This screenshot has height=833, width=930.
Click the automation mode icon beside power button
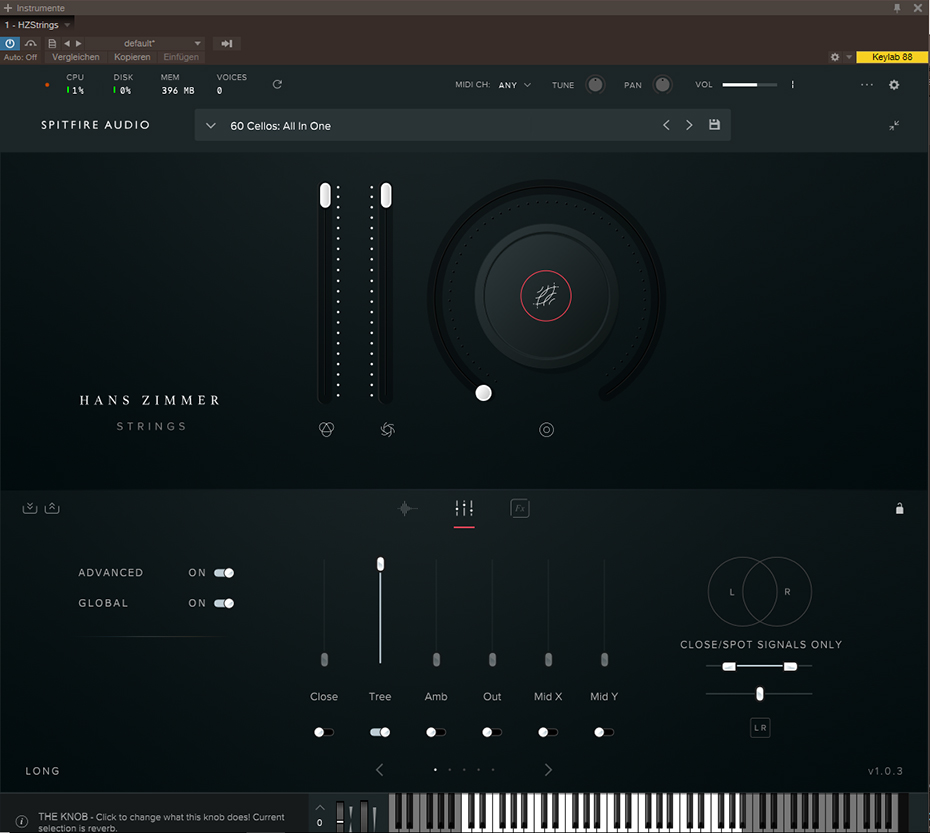click(31, 43)
